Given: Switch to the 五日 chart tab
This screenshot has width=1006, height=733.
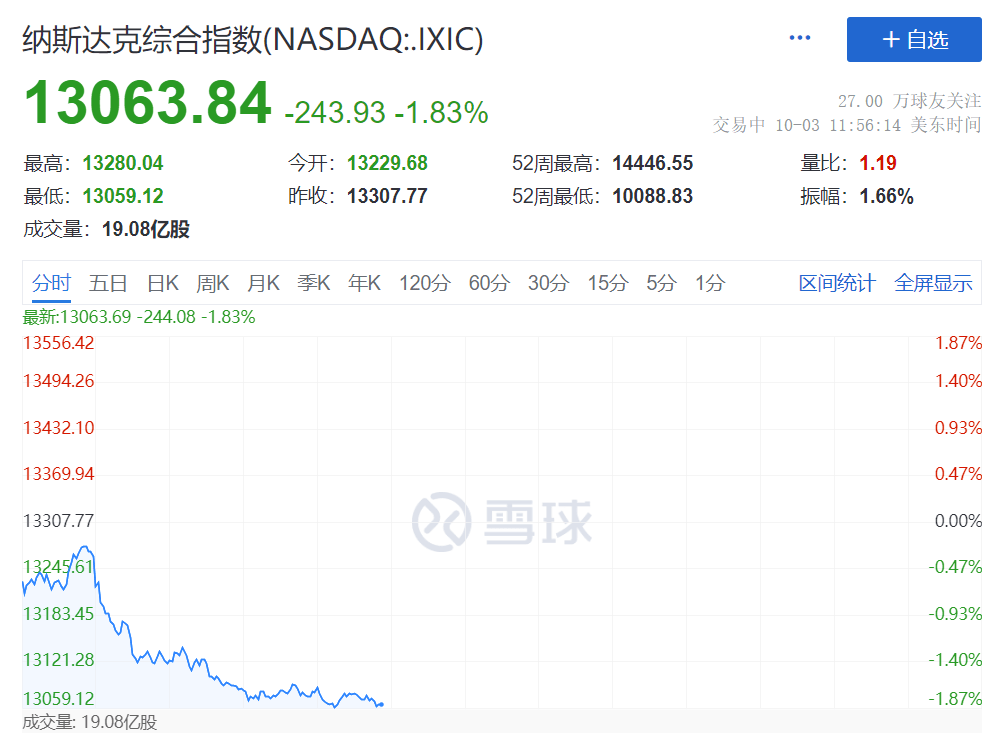Looking at the screenshot, I should click(x=108, y=283).
